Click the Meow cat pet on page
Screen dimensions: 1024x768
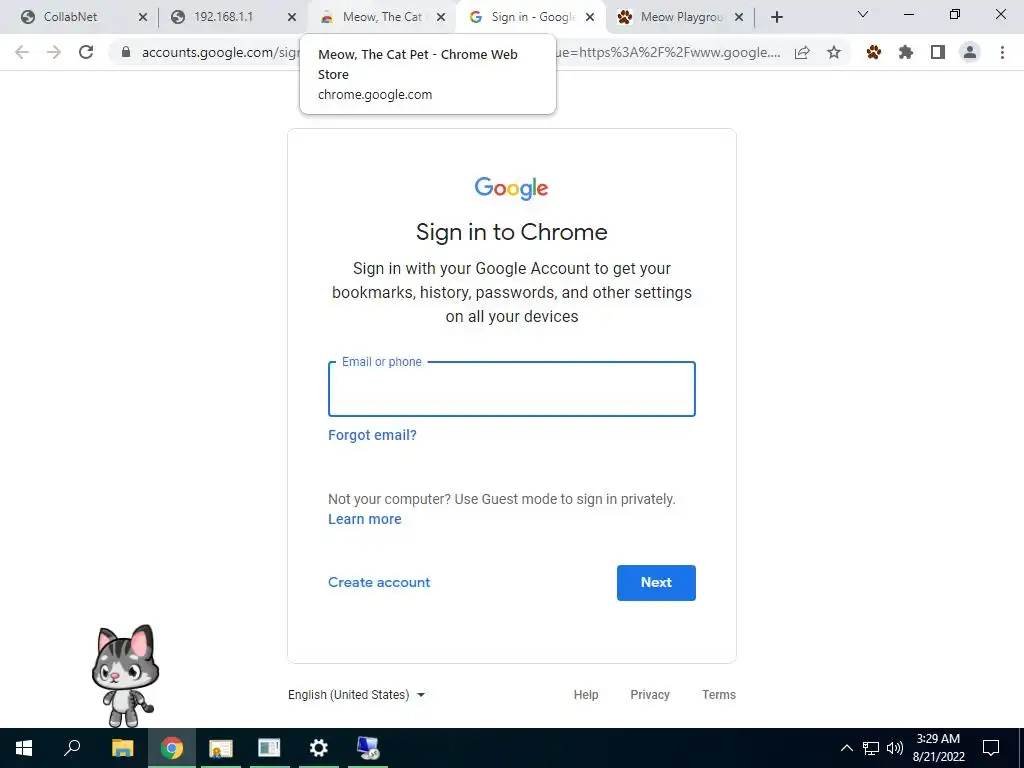tap(125, 675)
